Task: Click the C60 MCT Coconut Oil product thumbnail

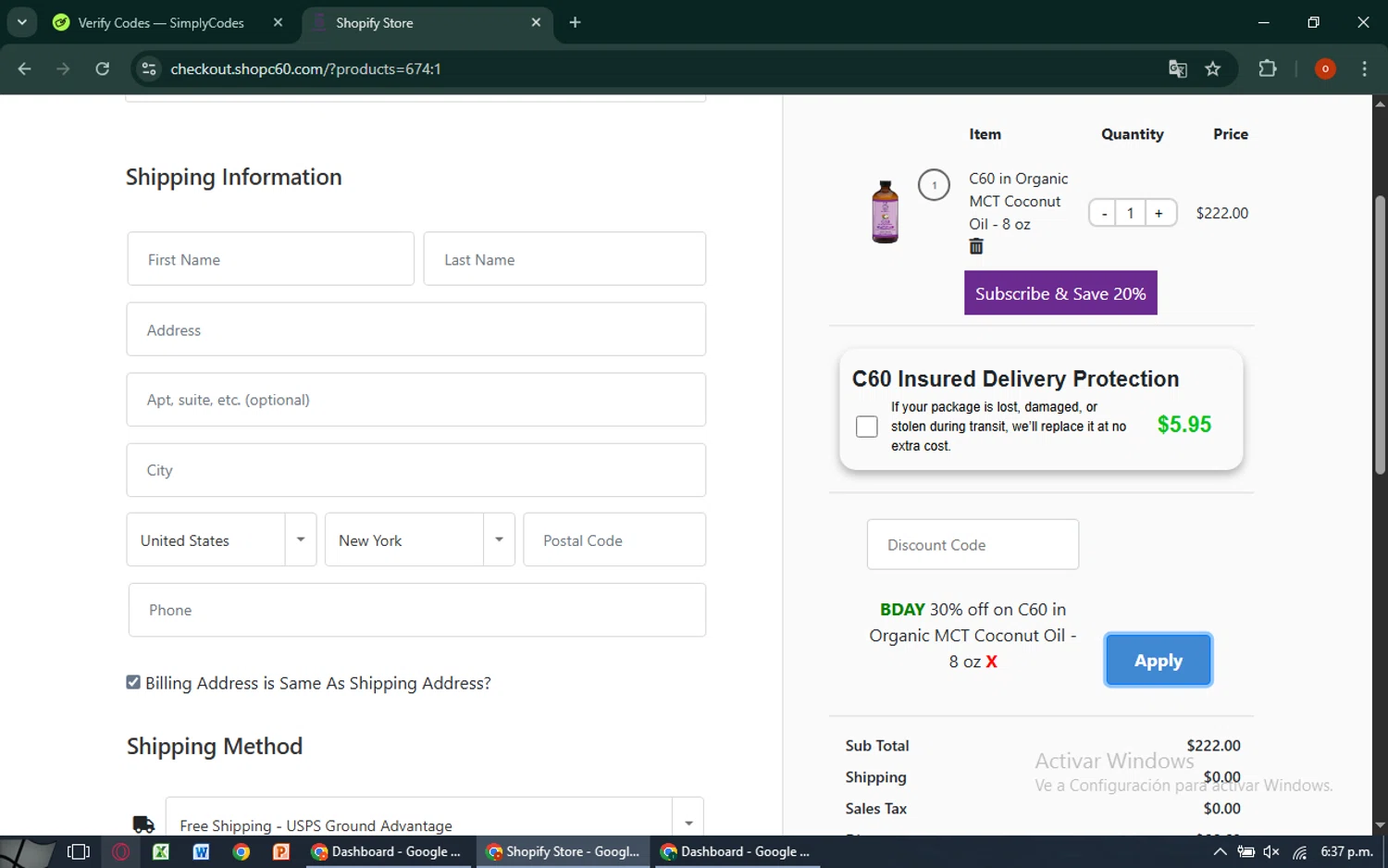Action: tap(886, 212)
